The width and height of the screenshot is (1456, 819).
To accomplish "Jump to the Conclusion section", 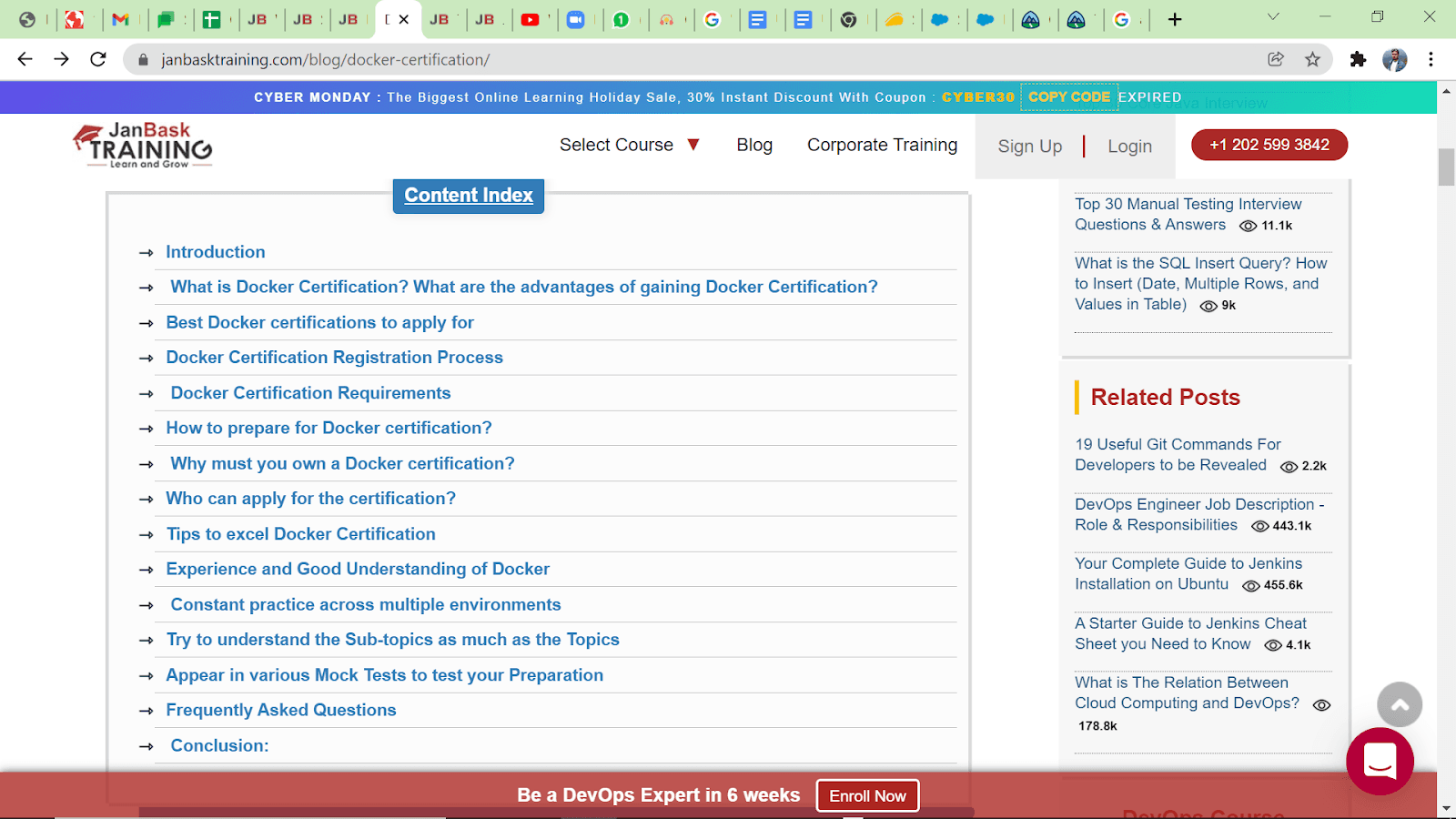I will coord(219,745).
